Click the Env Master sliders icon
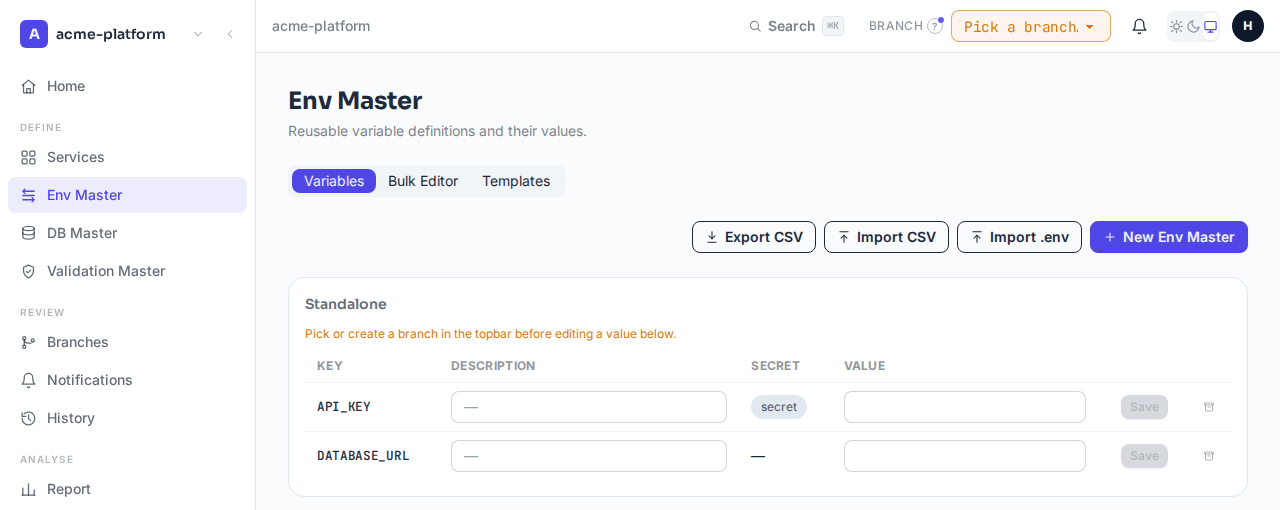 [x=28, y=195]
